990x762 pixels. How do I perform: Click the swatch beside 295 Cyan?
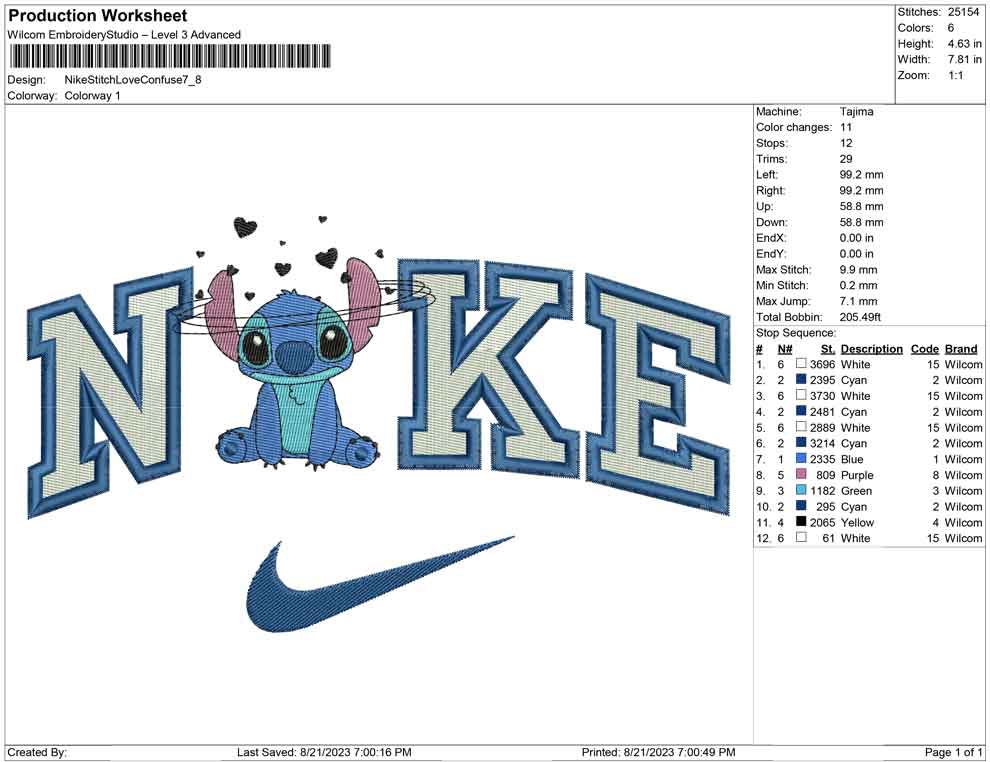tap(801, 506)
